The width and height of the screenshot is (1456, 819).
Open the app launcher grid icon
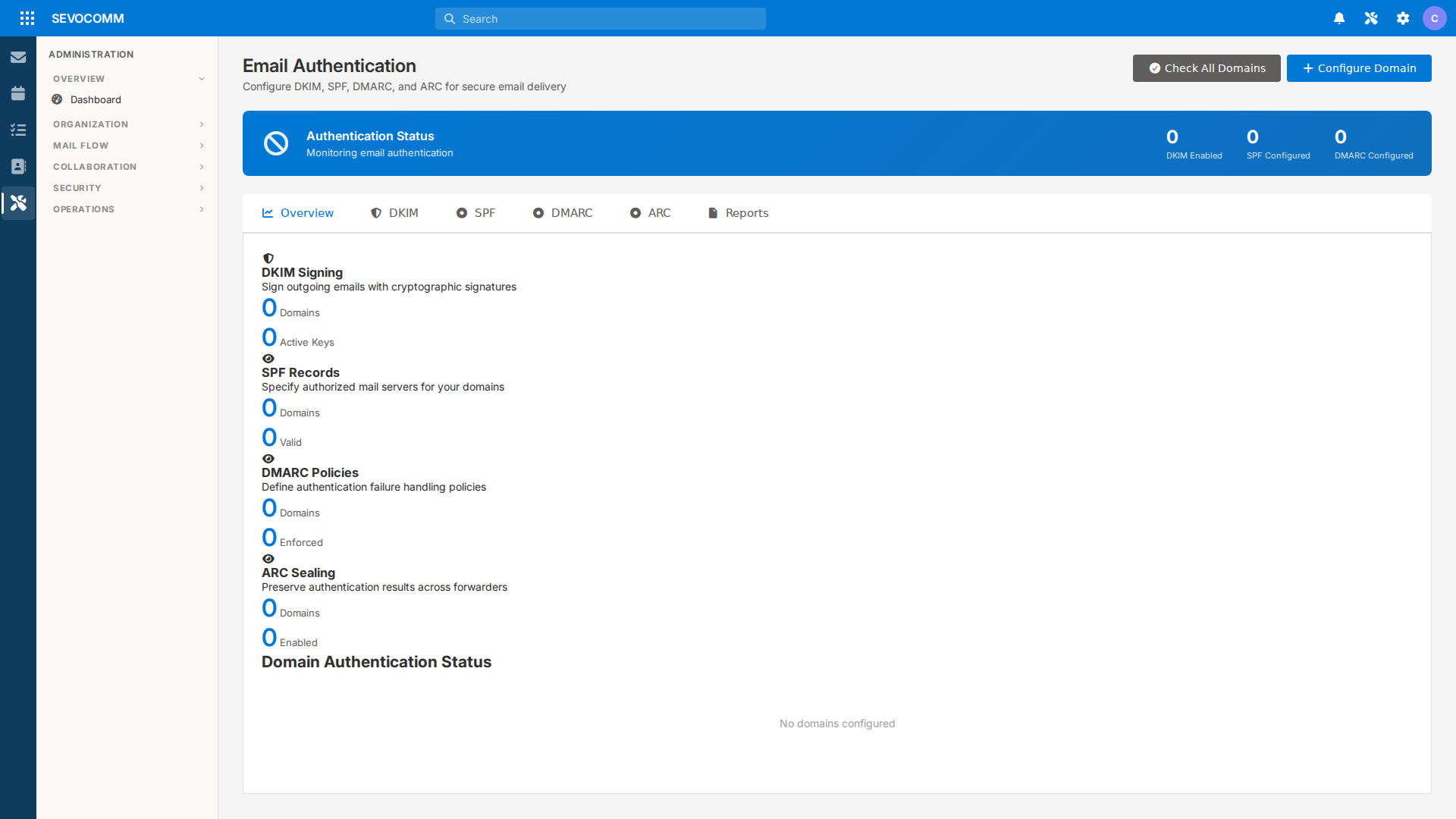coord(27,18)
